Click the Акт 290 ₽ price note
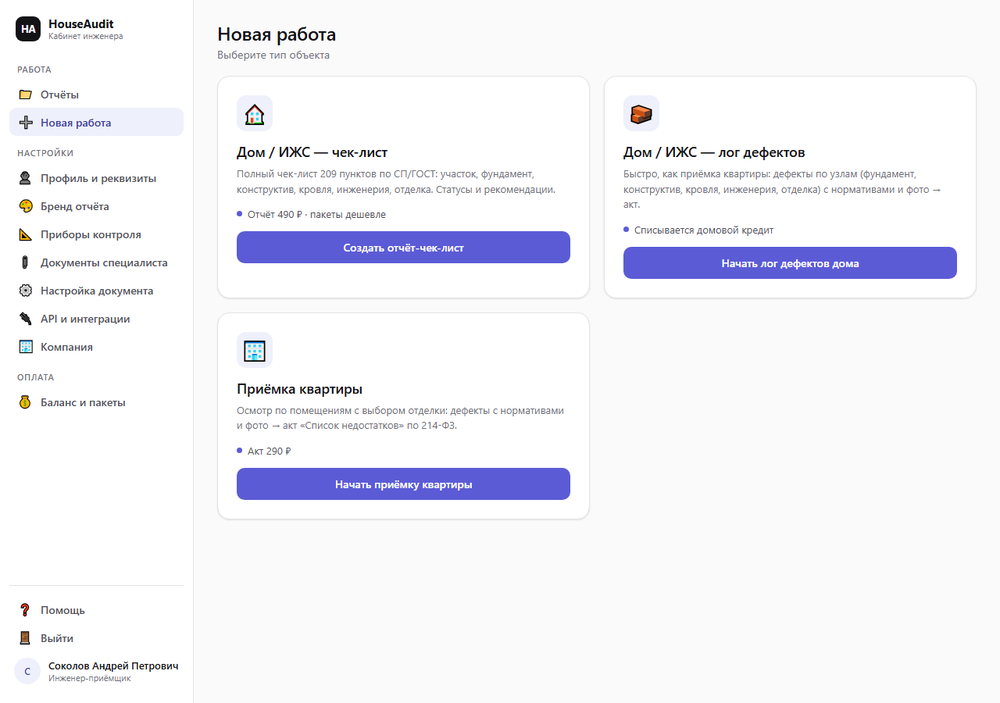The height and width of the screenshot is (703, 1000). (269, 451)
